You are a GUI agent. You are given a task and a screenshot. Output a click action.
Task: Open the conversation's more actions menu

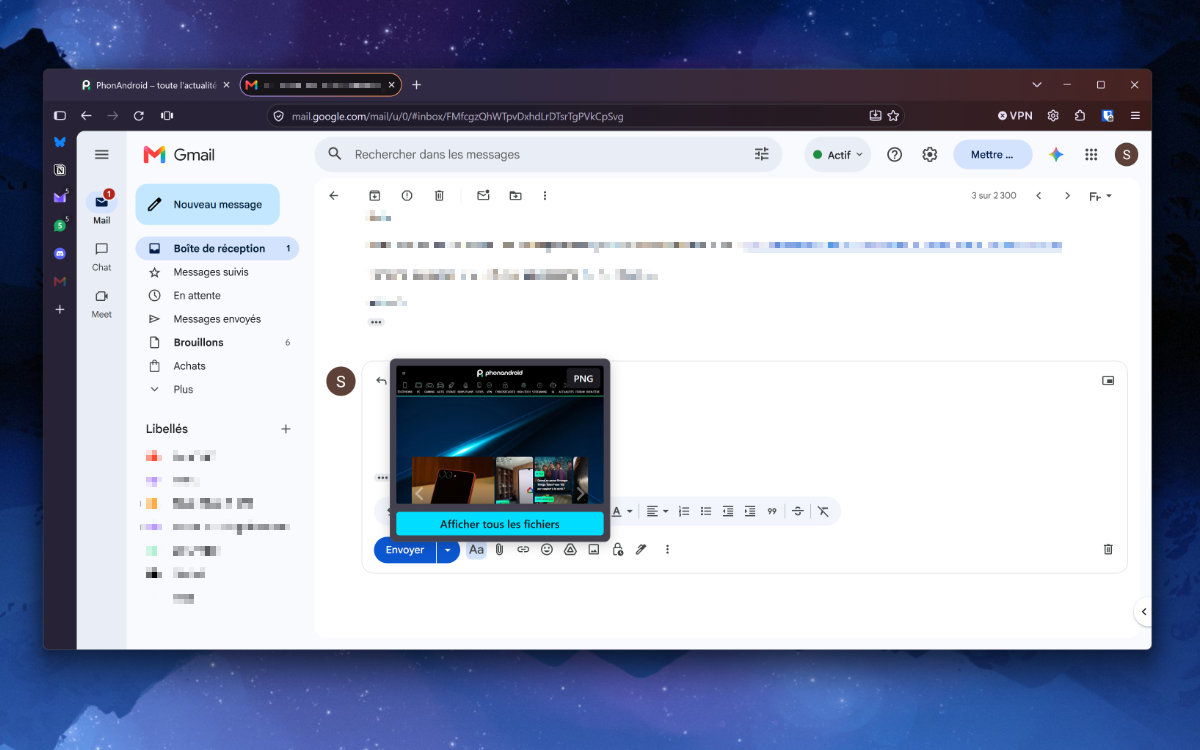coord(545,196)
